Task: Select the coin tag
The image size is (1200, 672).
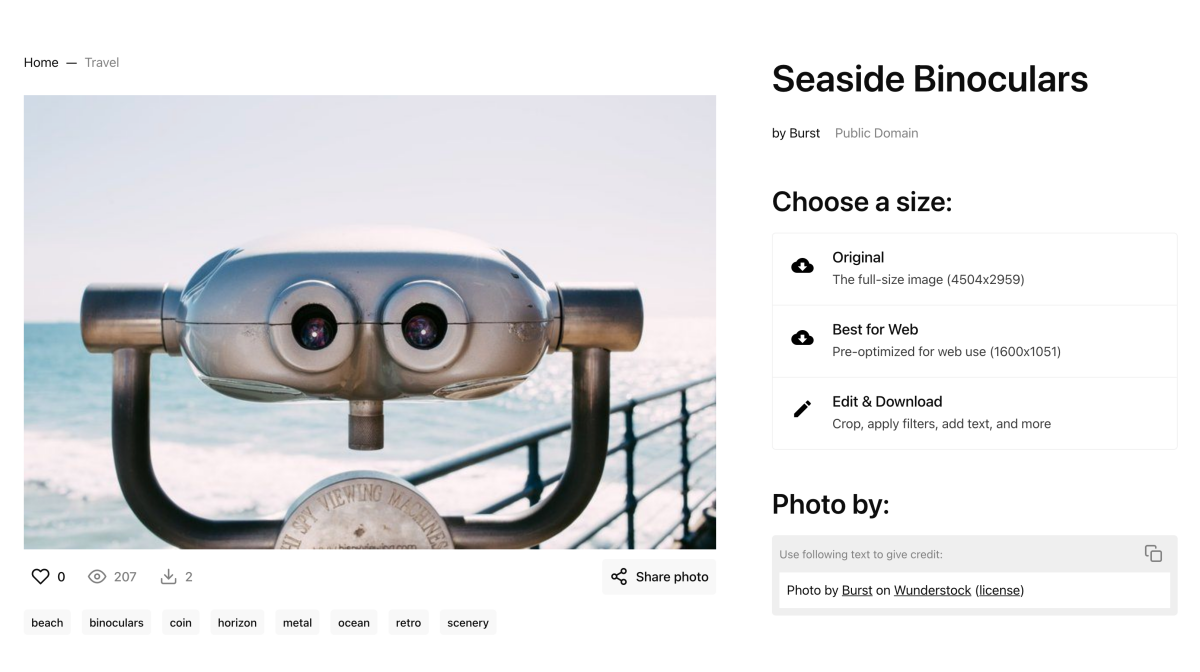Action: (181, 623)
